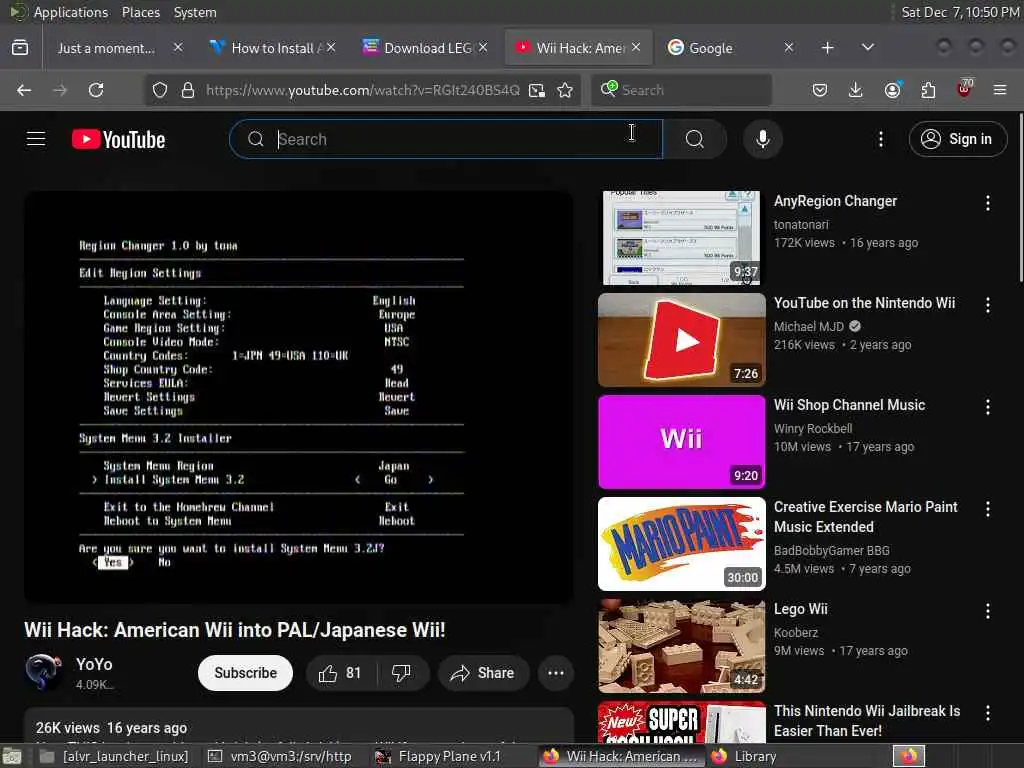Switch to alvr_launcher_linux taskbar window
This screenshot has height=768, width=1024.
tap(114, 756)
